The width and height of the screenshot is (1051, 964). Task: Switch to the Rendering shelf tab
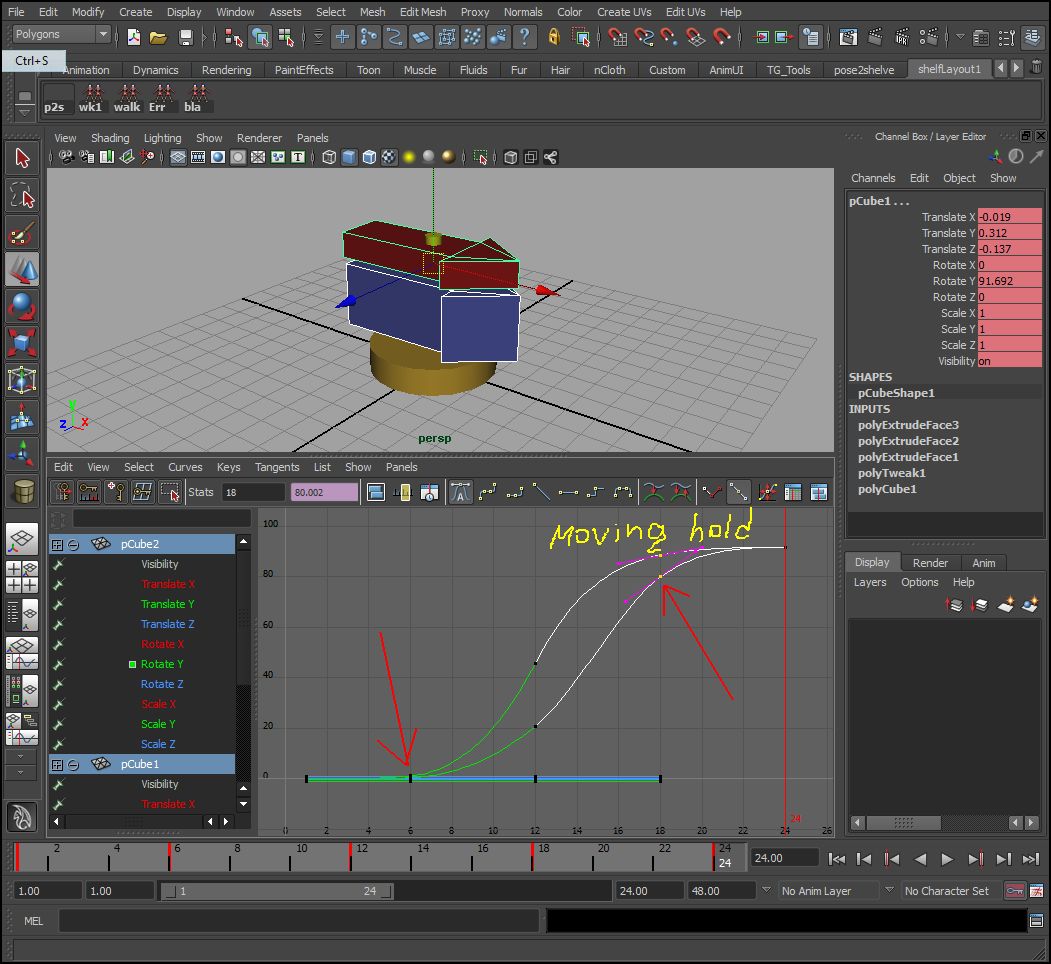point(227,70)
